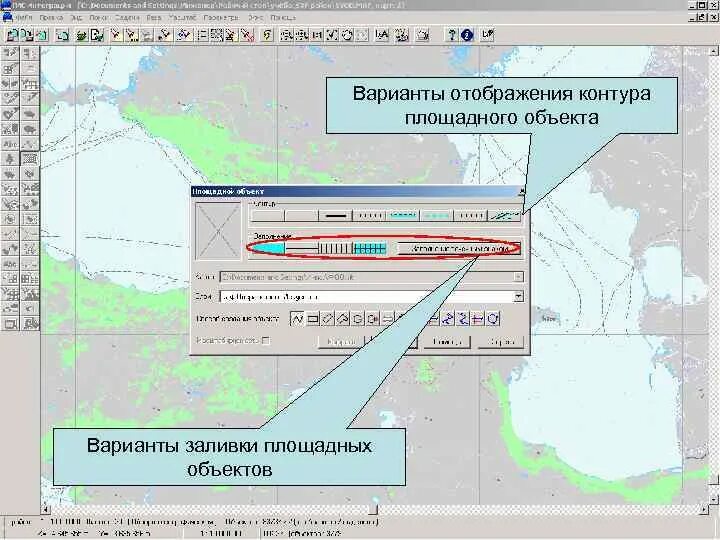720x540 pixels.
Task: Click the 1:1 scale toolbar icon
Action: click(317, 35)
